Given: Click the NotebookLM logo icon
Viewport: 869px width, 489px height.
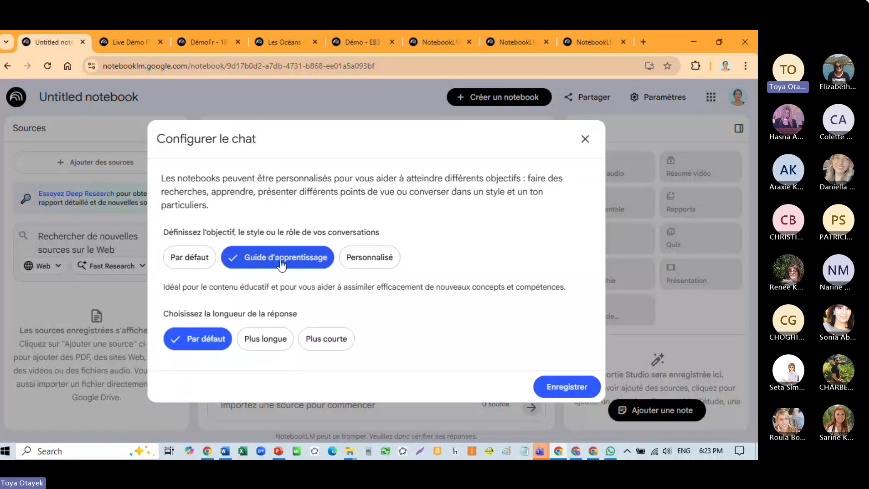Looking at the screenshot, I should [x=16, y=97].
